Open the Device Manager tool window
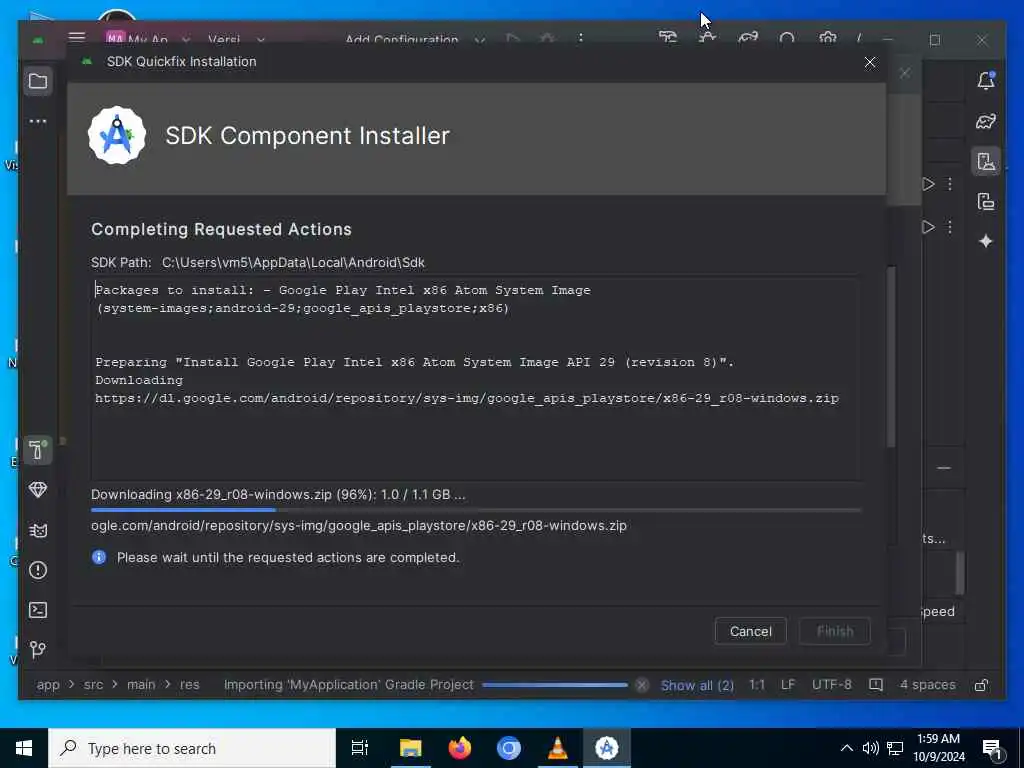 coord(985,161)
